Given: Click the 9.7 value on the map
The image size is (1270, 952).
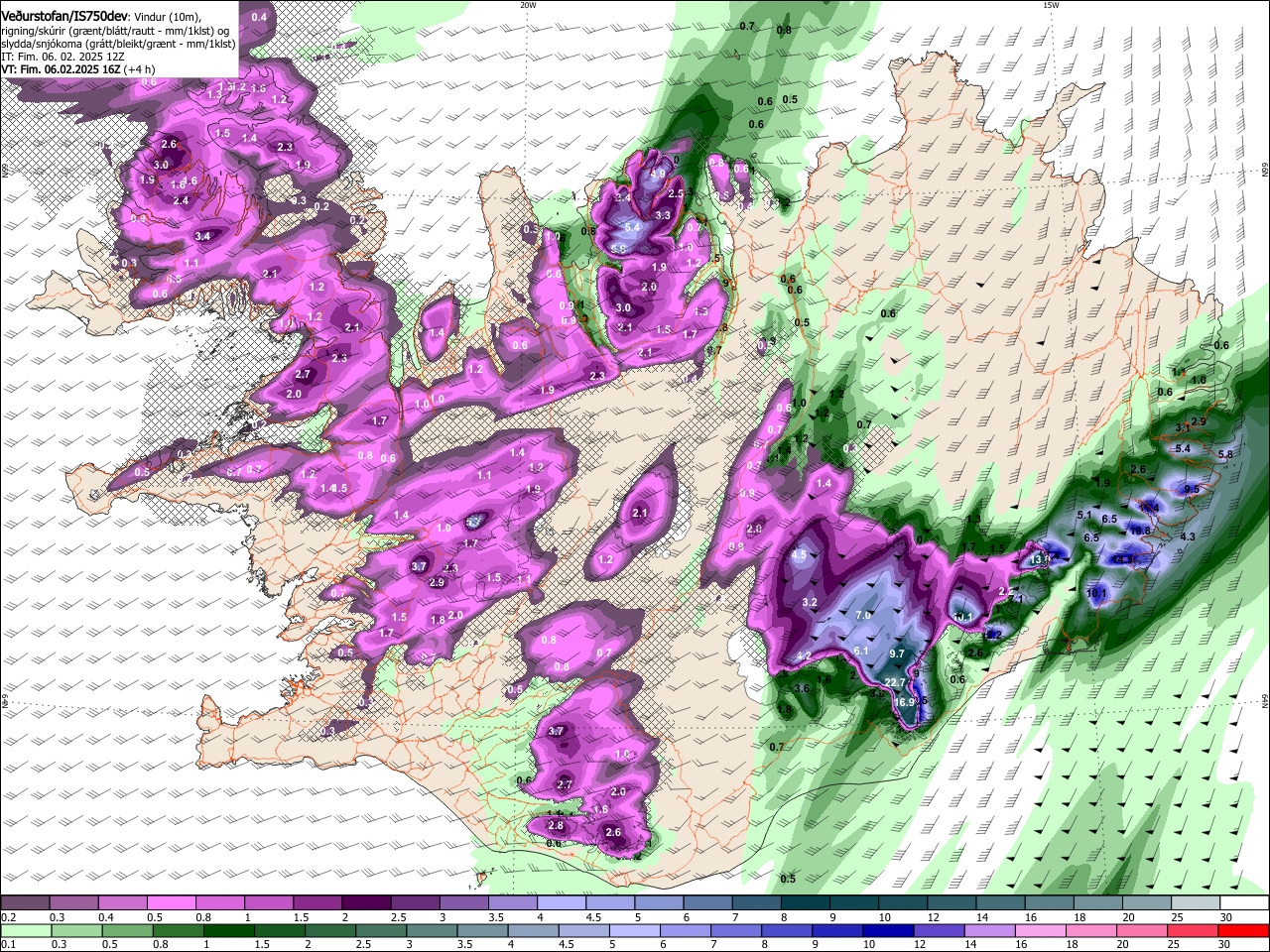Looking at the screenshot, I should pos(897,654).
